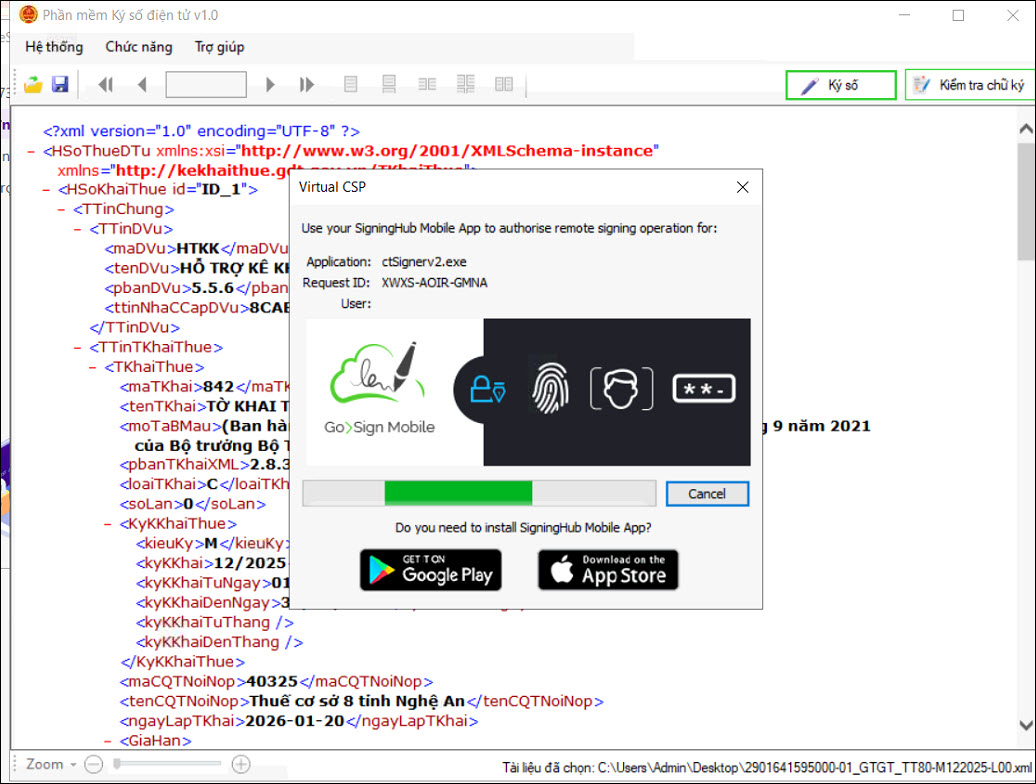Collapse the TTinChung XML node
The height and width of the screenshot is (784, 1036).
click(x=63, y=210)
